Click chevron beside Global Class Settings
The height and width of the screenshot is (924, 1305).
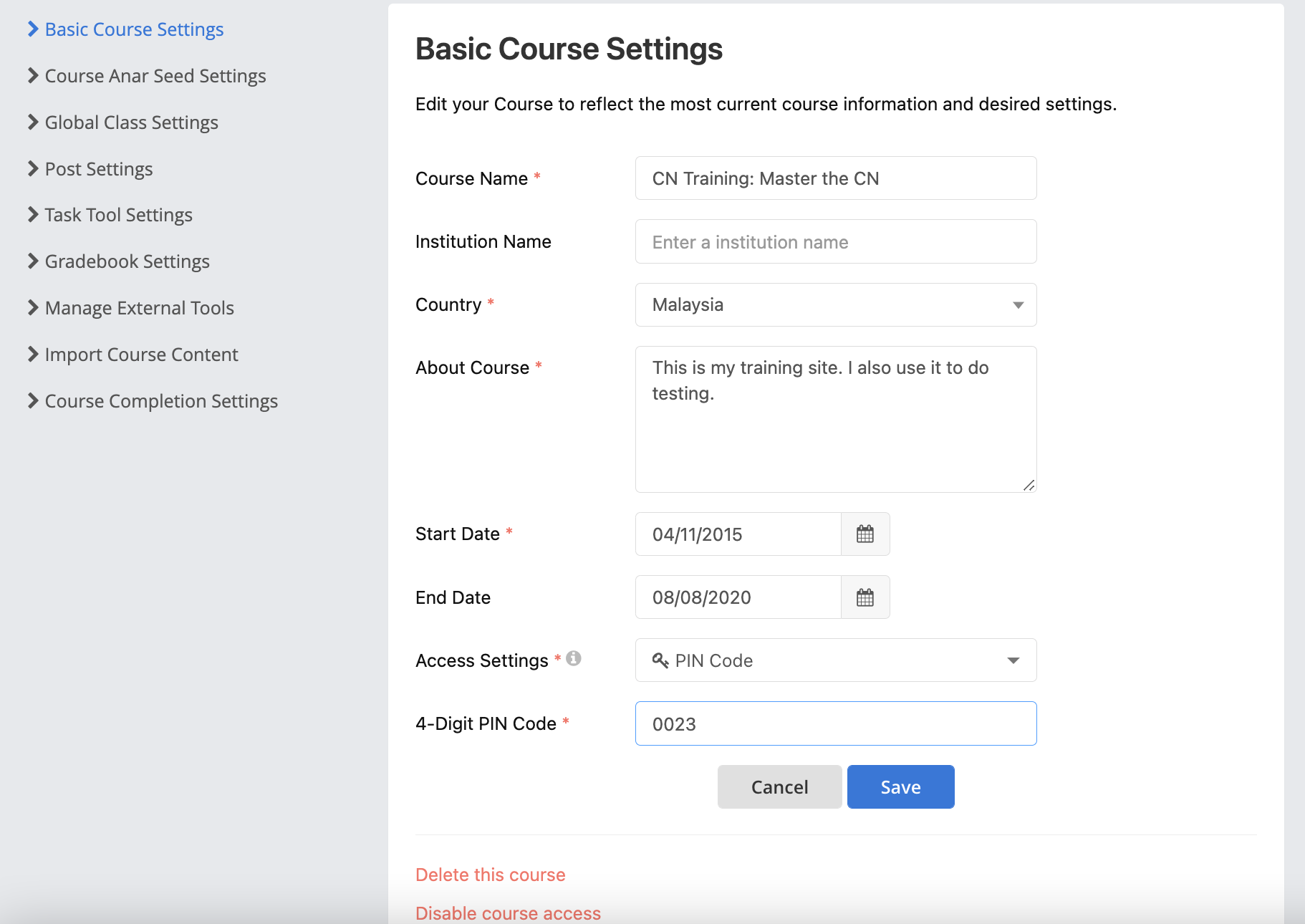coord(33,122)
